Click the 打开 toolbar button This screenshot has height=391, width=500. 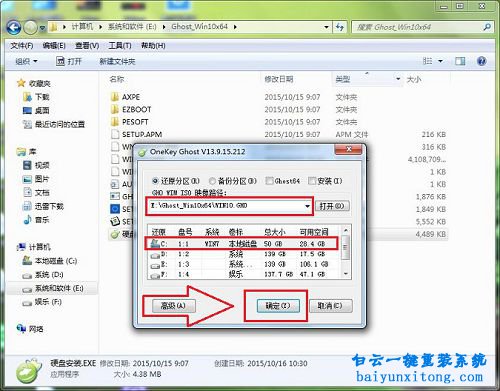tap(69, 61)
